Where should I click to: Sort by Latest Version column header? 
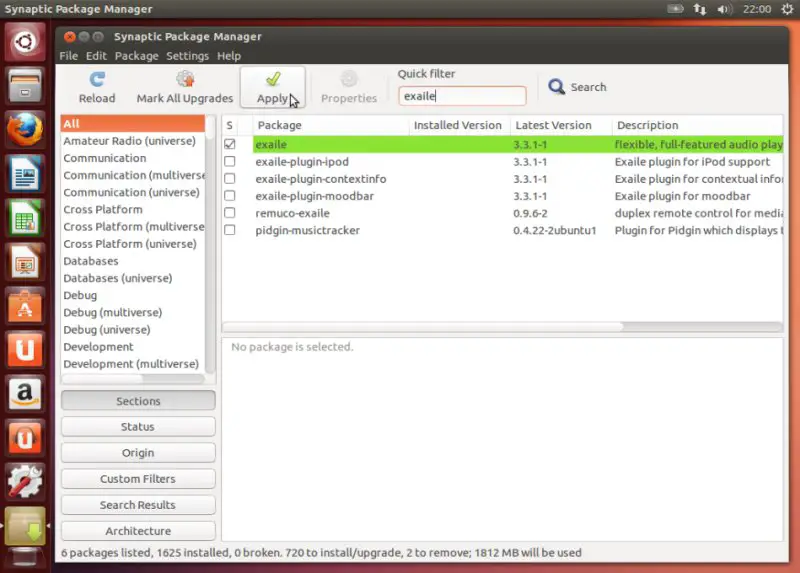click(x=561, y=125)
